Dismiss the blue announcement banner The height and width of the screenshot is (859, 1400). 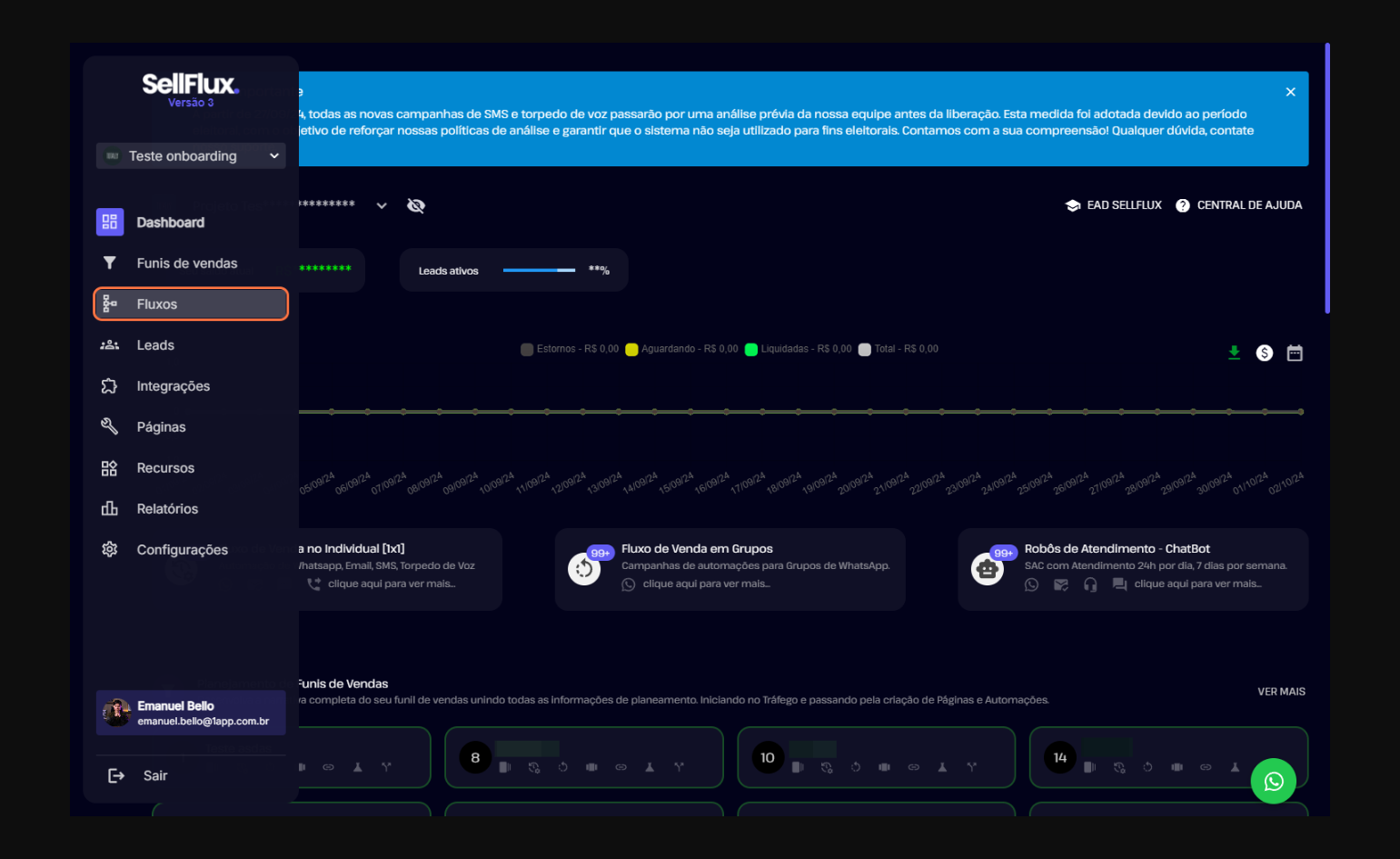pos(1290,92)
